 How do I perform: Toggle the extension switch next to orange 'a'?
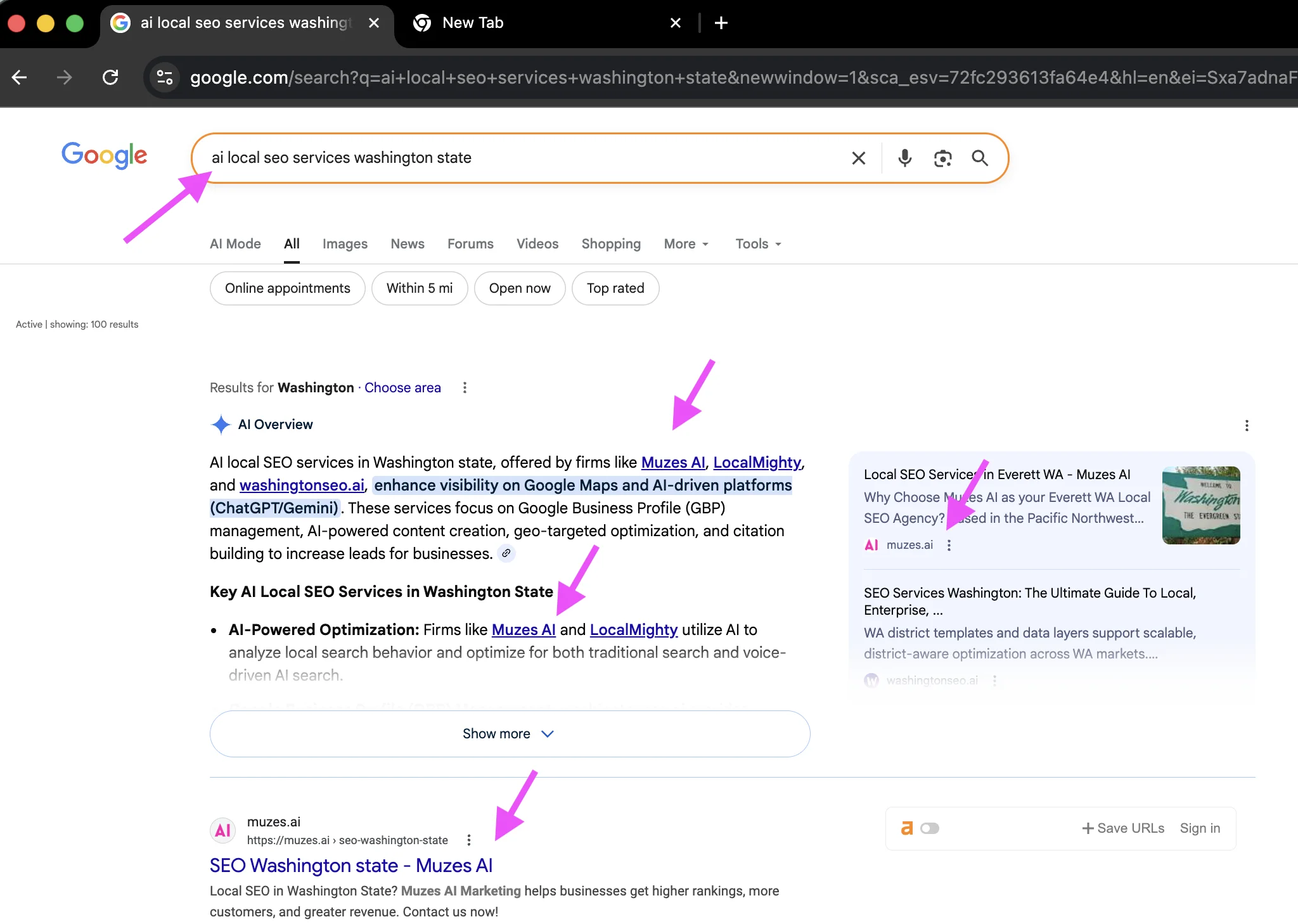coord(929,828)
